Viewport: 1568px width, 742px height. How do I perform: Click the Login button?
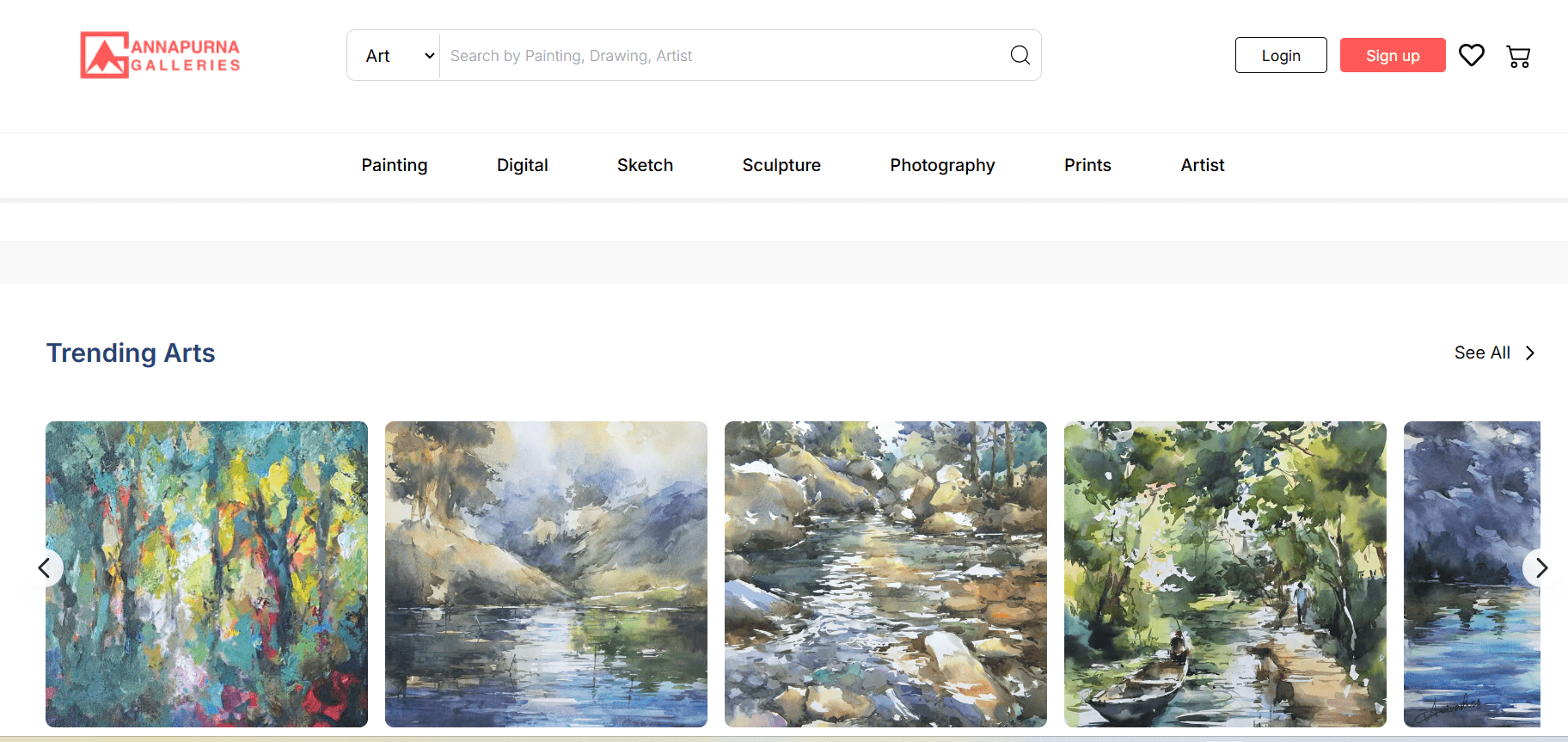pos(1281,55)
